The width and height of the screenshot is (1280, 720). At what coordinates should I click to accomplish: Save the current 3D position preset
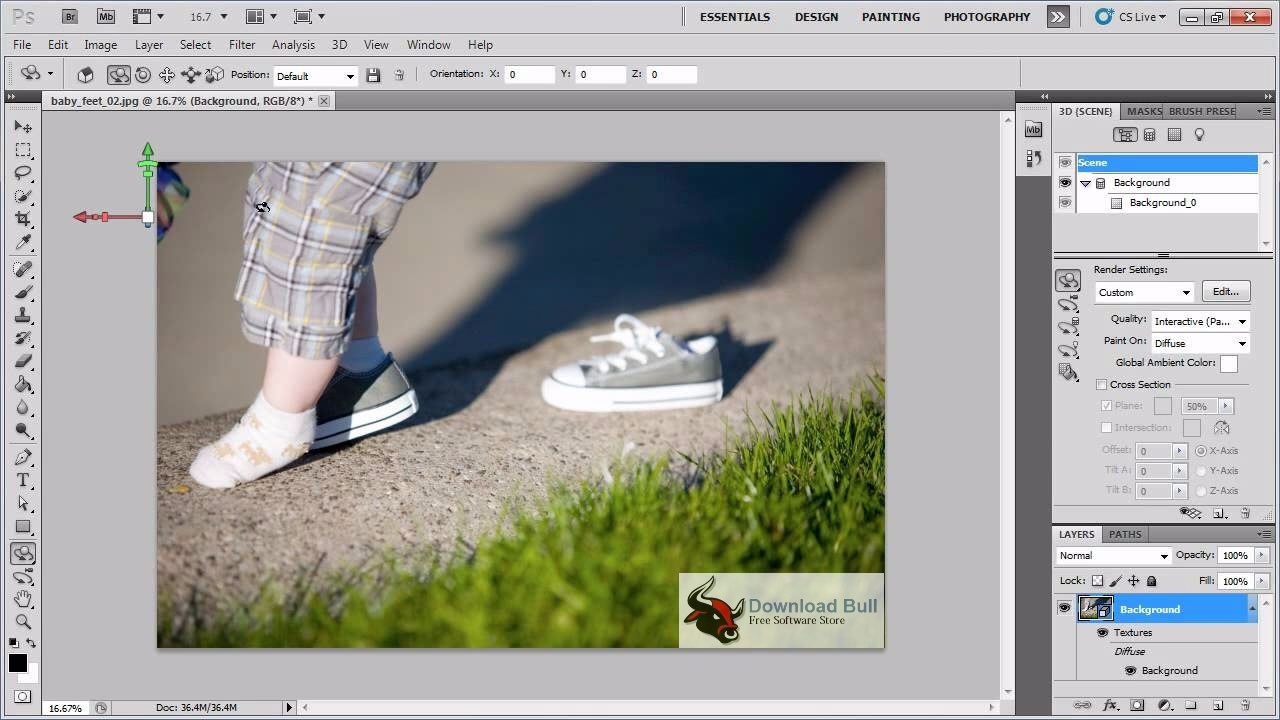(x=373, y=75)
